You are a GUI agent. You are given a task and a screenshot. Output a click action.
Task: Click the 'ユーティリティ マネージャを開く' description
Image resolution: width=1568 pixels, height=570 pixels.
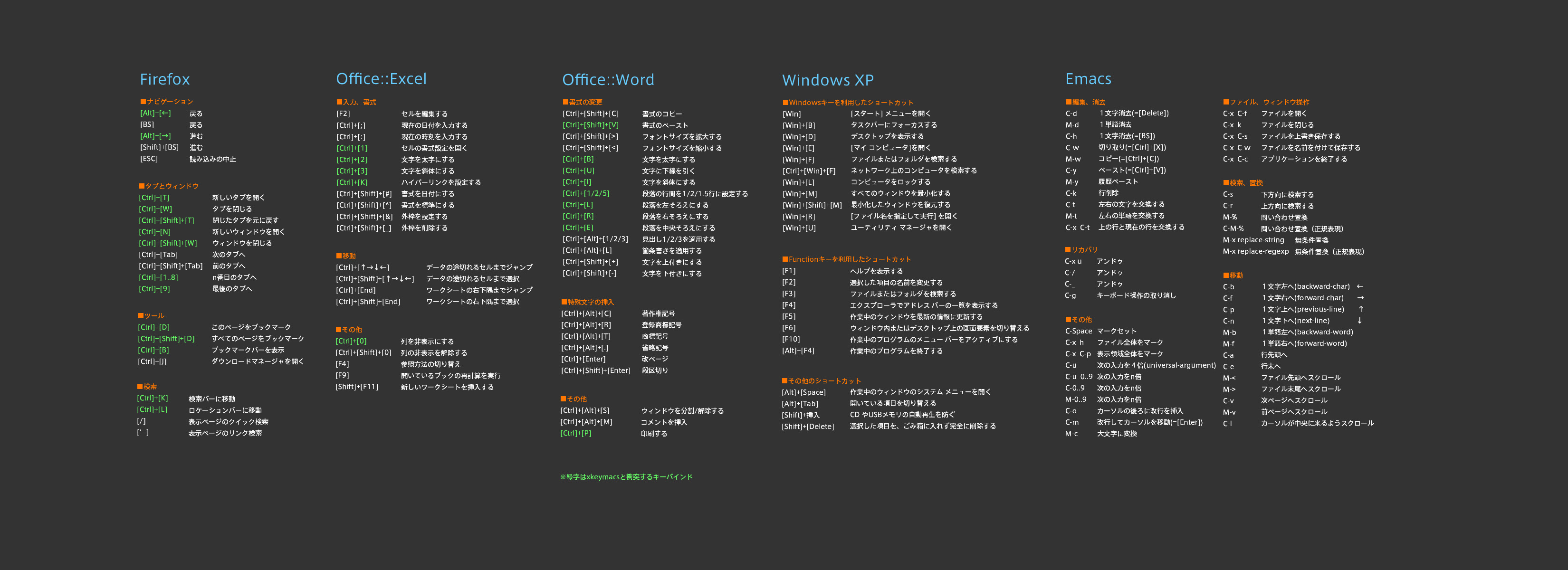(x=901, y=228)
